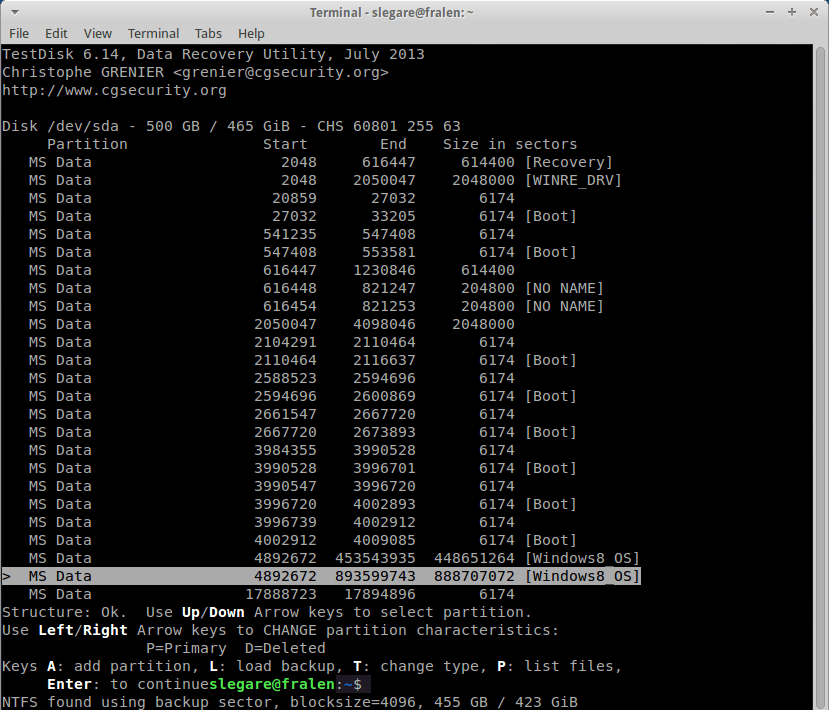
Task: Click the Disk /dev/sda header line
Action: click(230, 126)
